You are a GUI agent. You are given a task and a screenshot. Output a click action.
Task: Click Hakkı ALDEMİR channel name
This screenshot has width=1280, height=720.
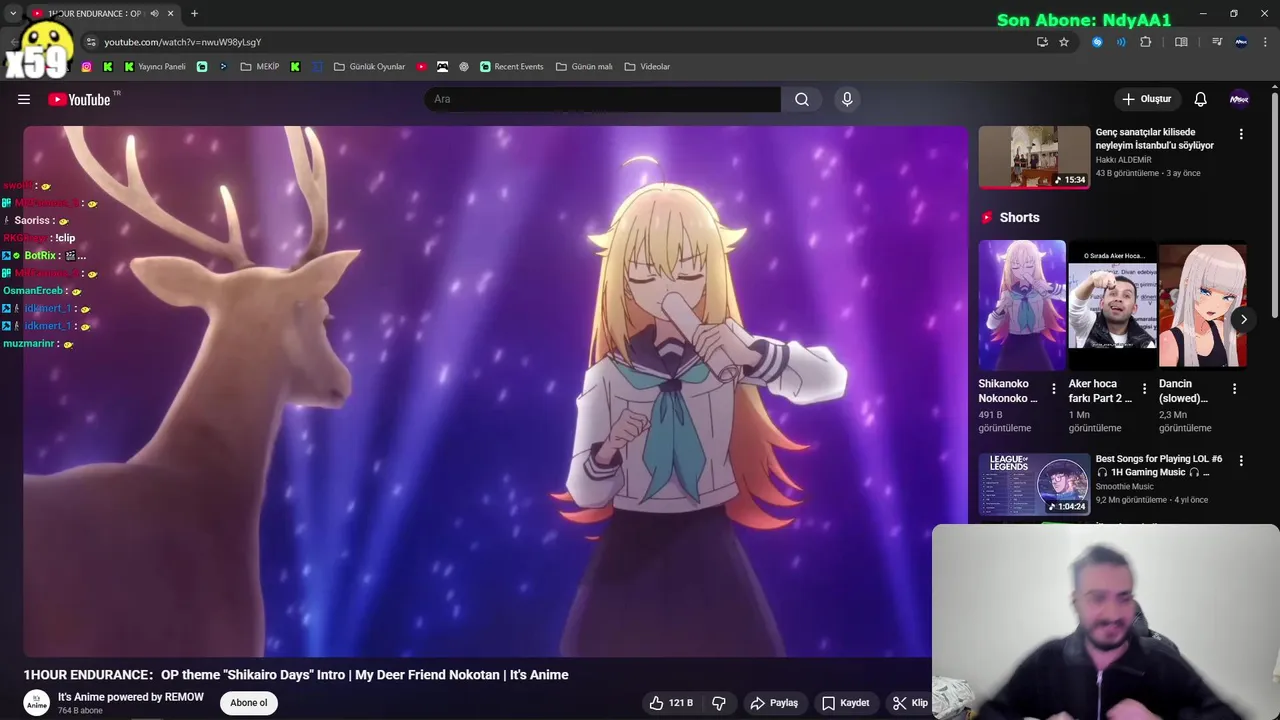[x=1124, y=160]
